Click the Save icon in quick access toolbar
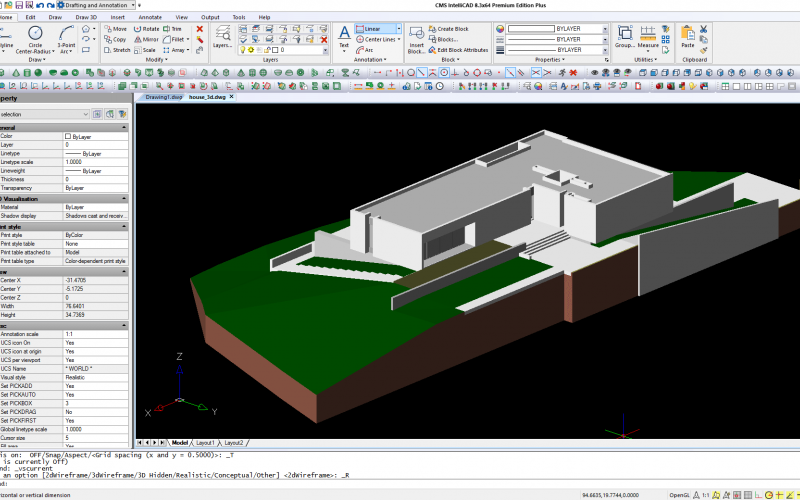The width and height of the screenshot is (800, 500). [x=19, y=5]
